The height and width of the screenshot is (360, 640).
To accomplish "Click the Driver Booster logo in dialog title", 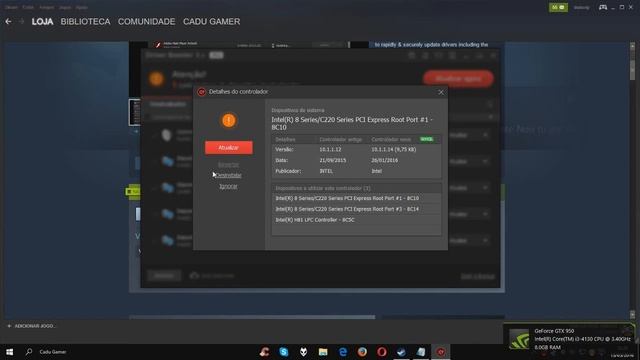I will pos(201,92).
